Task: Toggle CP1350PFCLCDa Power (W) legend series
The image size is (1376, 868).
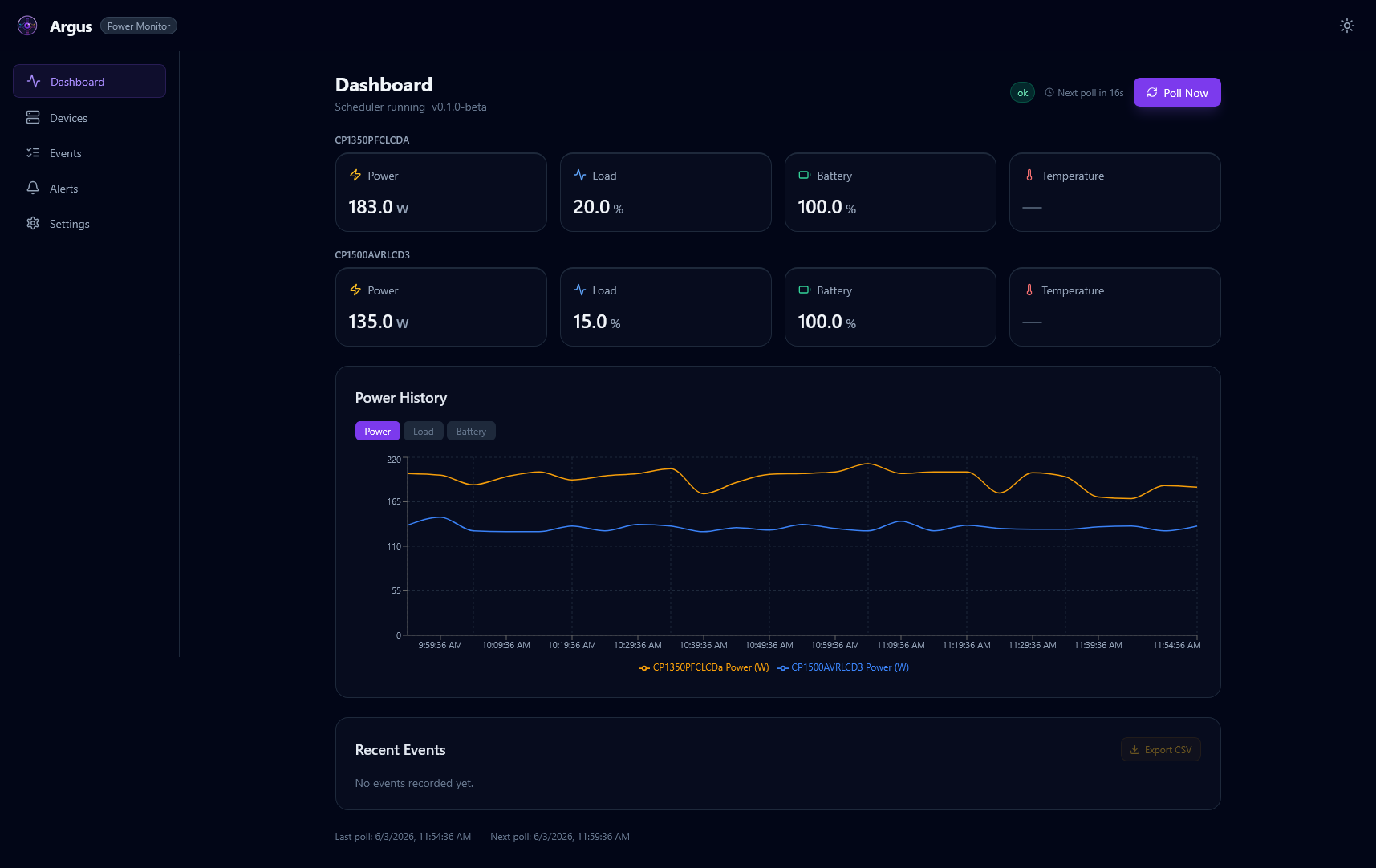Action: click(x=704, y=667)
